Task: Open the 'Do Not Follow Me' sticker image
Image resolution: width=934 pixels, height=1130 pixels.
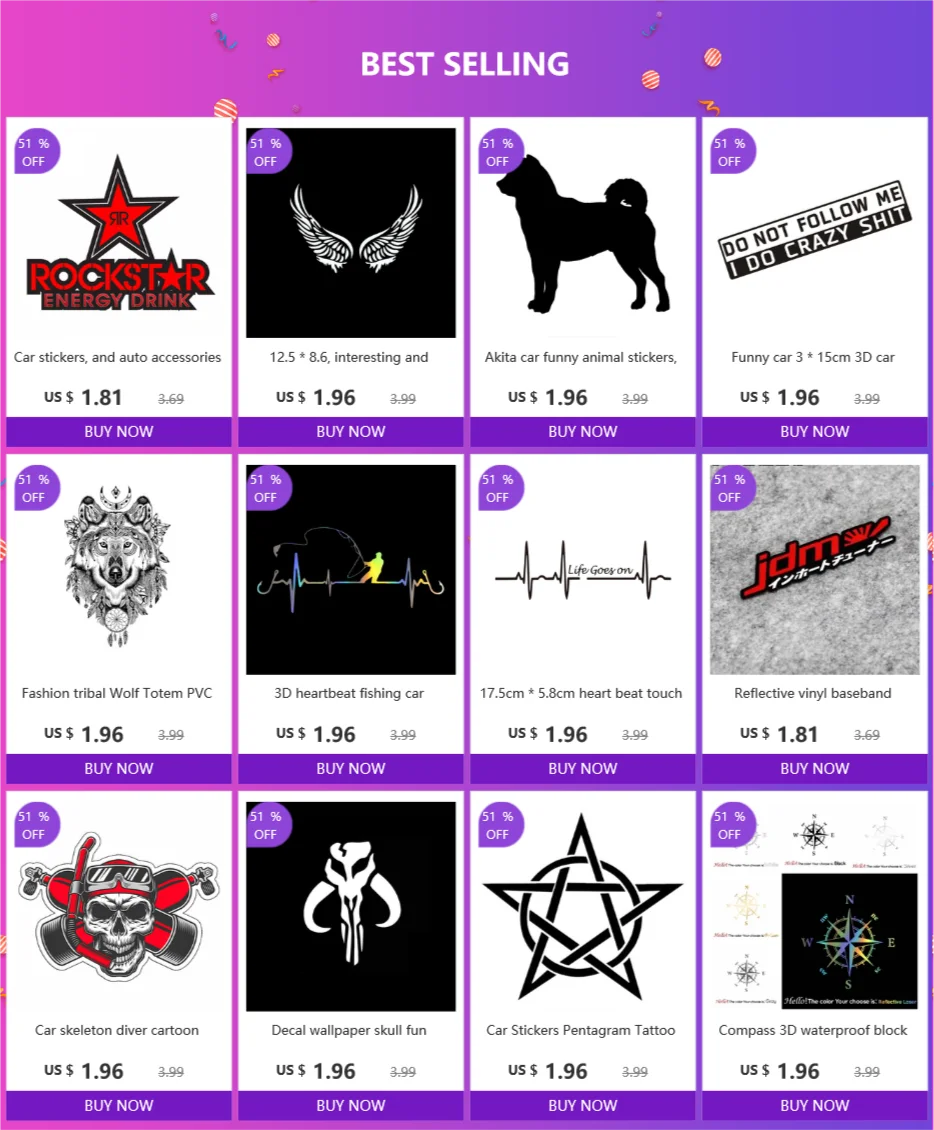Action: pos(815,233)
